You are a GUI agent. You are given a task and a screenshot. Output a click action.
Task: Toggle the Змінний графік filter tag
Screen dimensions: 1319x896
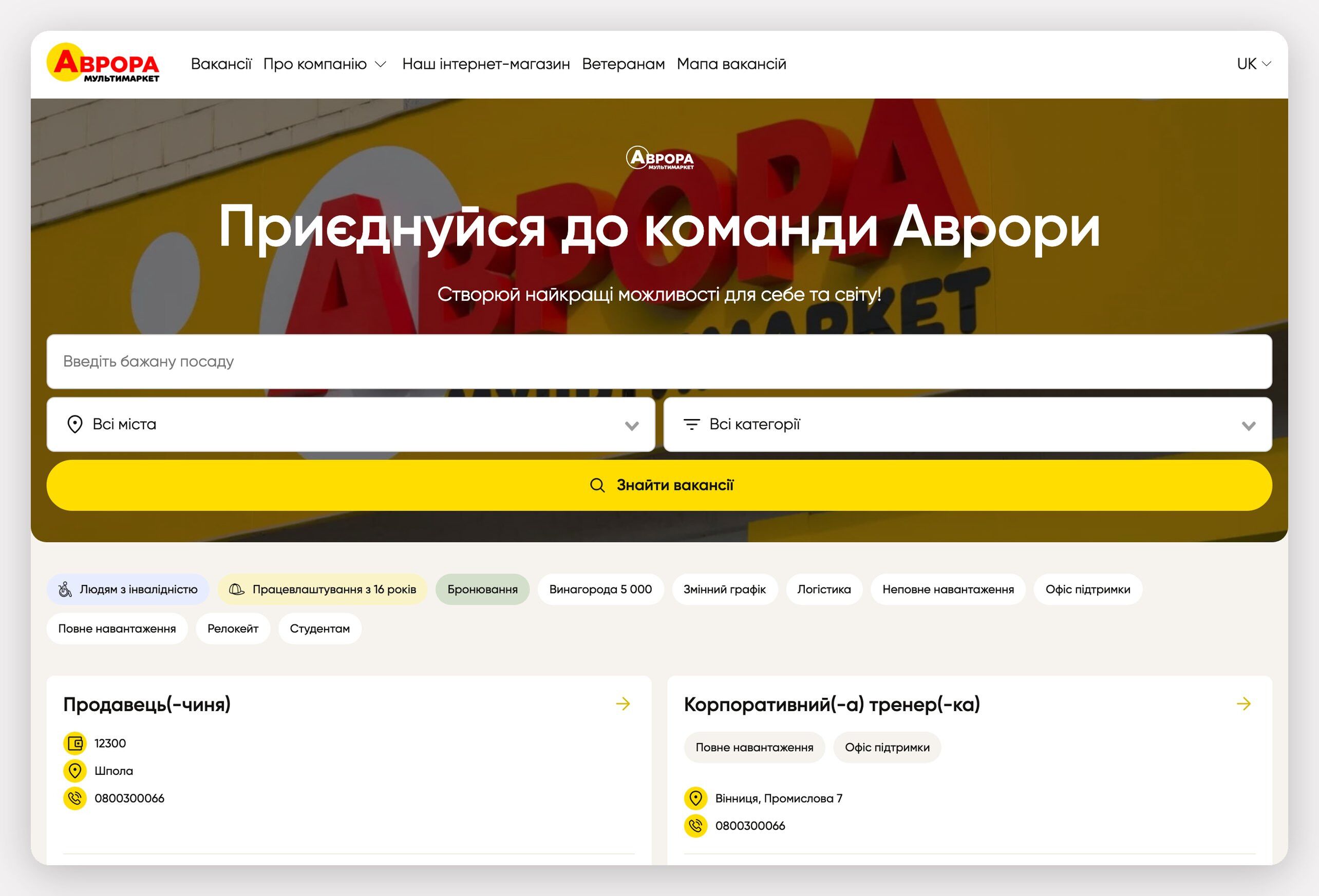pos(725,589)
